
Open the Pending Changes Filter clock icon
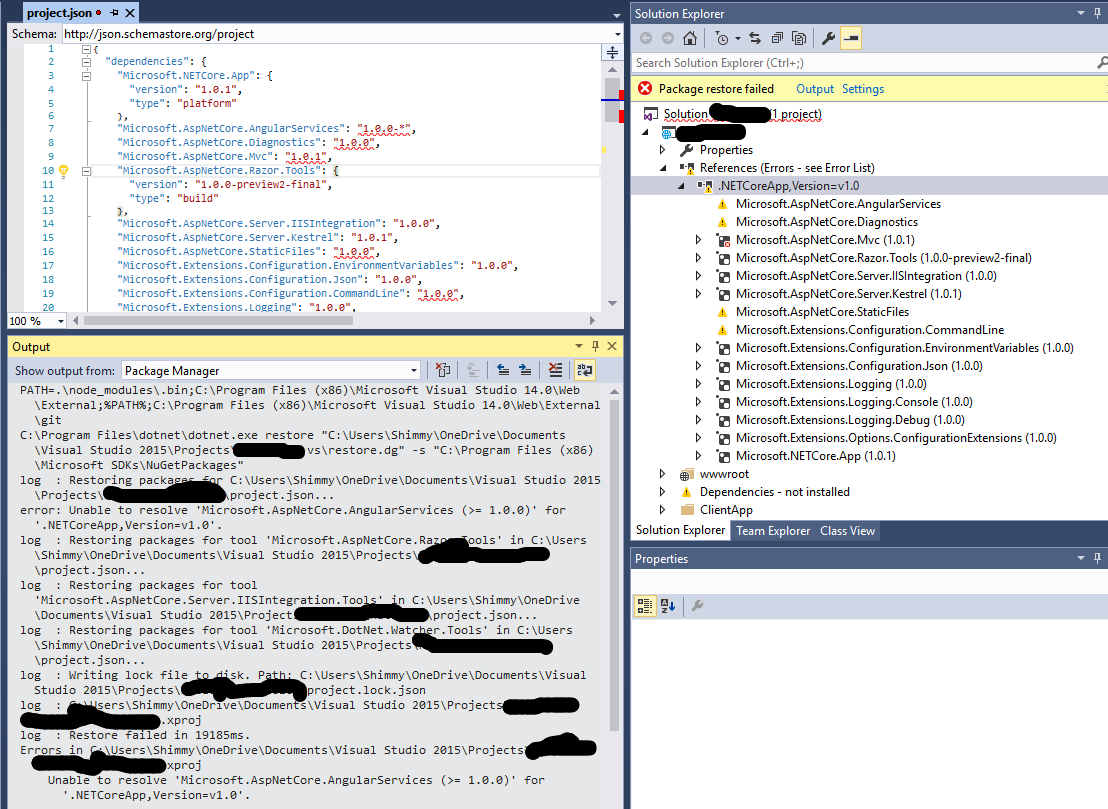(721, 38)
